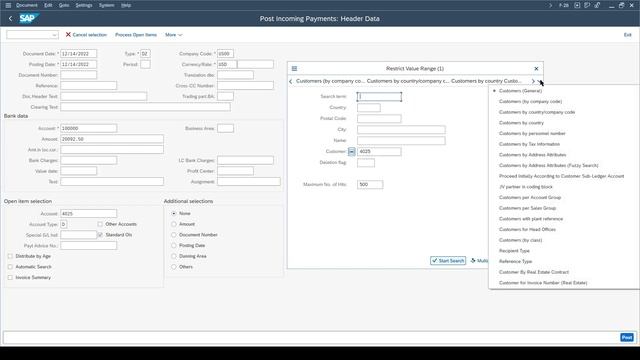
Task: Click the SAP logo
Action: (x=28, y=18)
